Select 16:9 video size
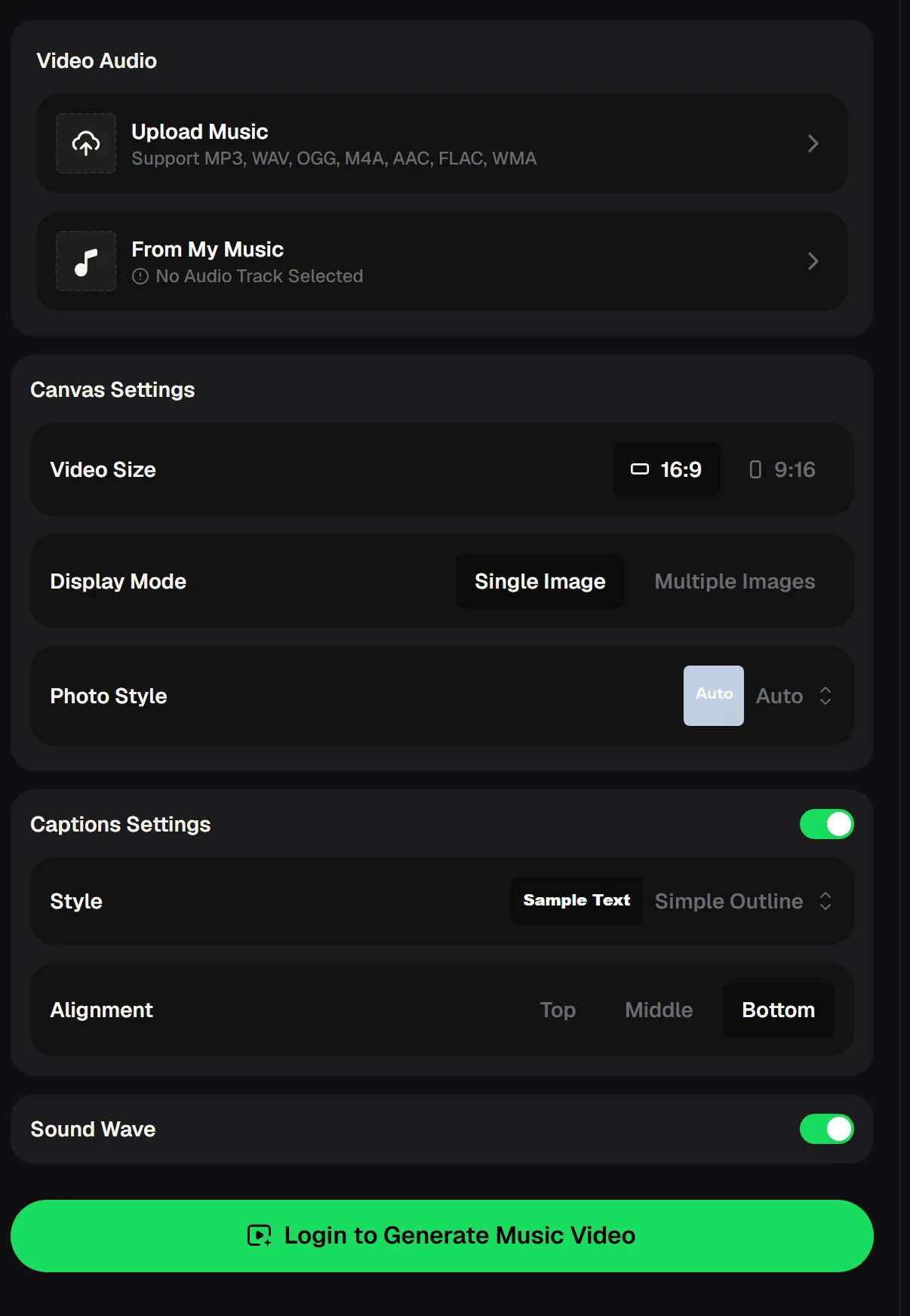The width and height of the screenshot is (910, 1316). pyautogui.click(x=666, y=469)
